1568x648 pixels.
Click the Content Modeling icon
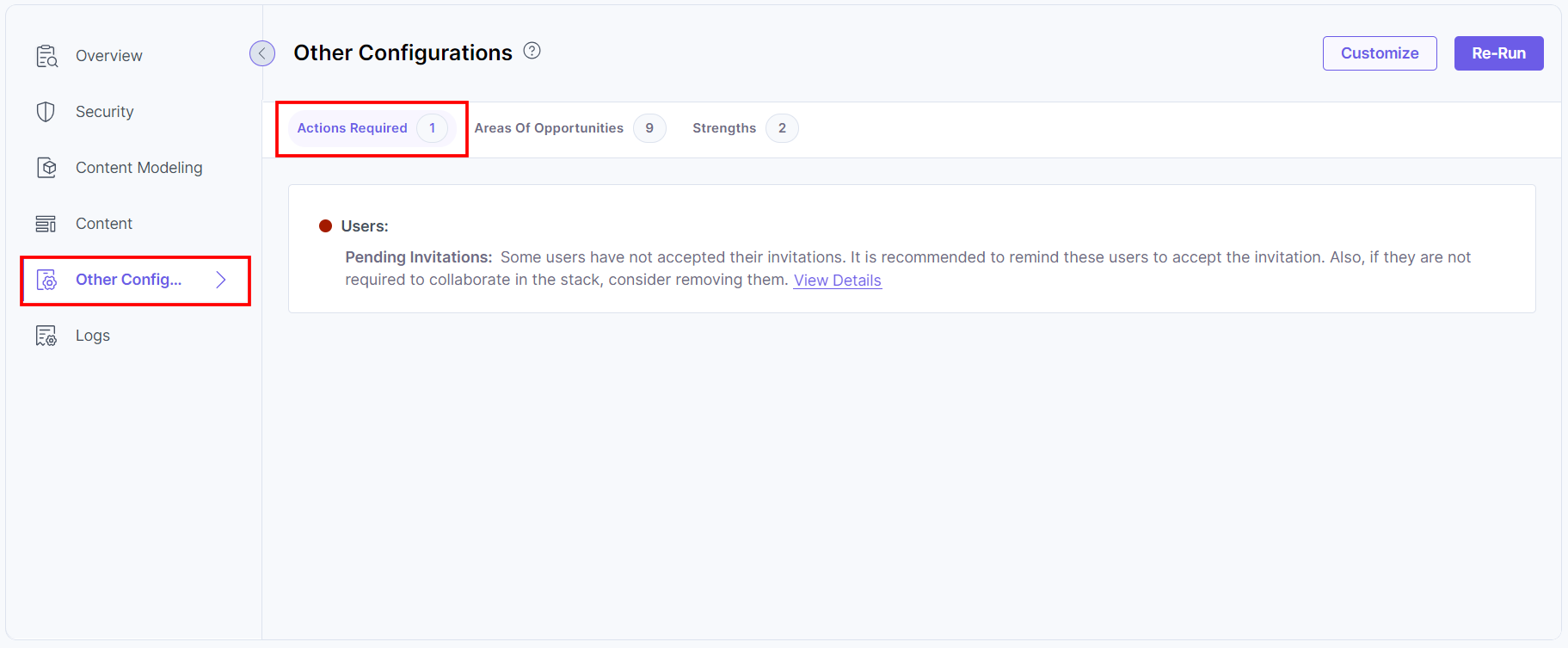click(x=46, y=168)
